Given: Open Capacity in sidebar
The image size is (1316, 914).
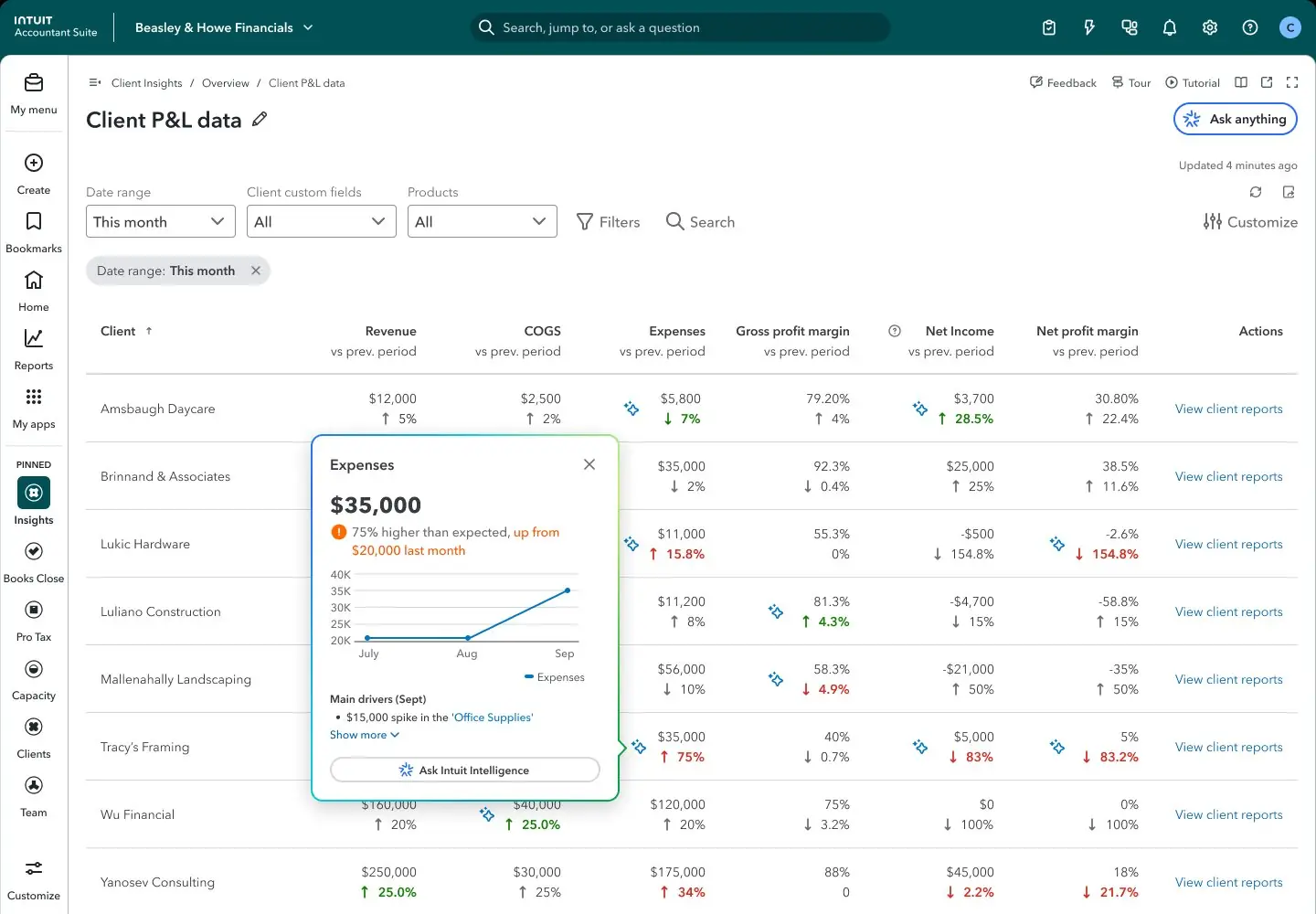Looking at the screenshot, I should click(34, 680).
